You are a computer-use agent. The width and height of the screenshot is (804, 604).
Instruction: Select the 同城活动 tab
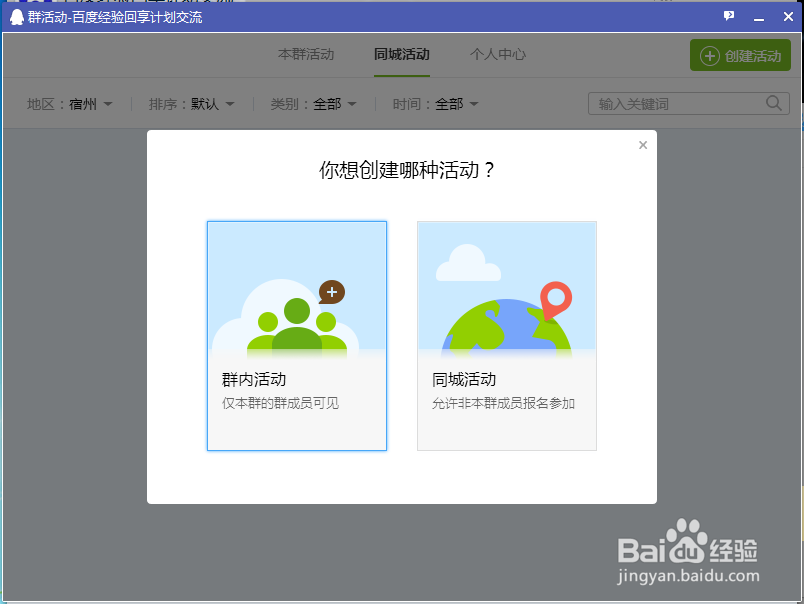[x=401, y=55]
